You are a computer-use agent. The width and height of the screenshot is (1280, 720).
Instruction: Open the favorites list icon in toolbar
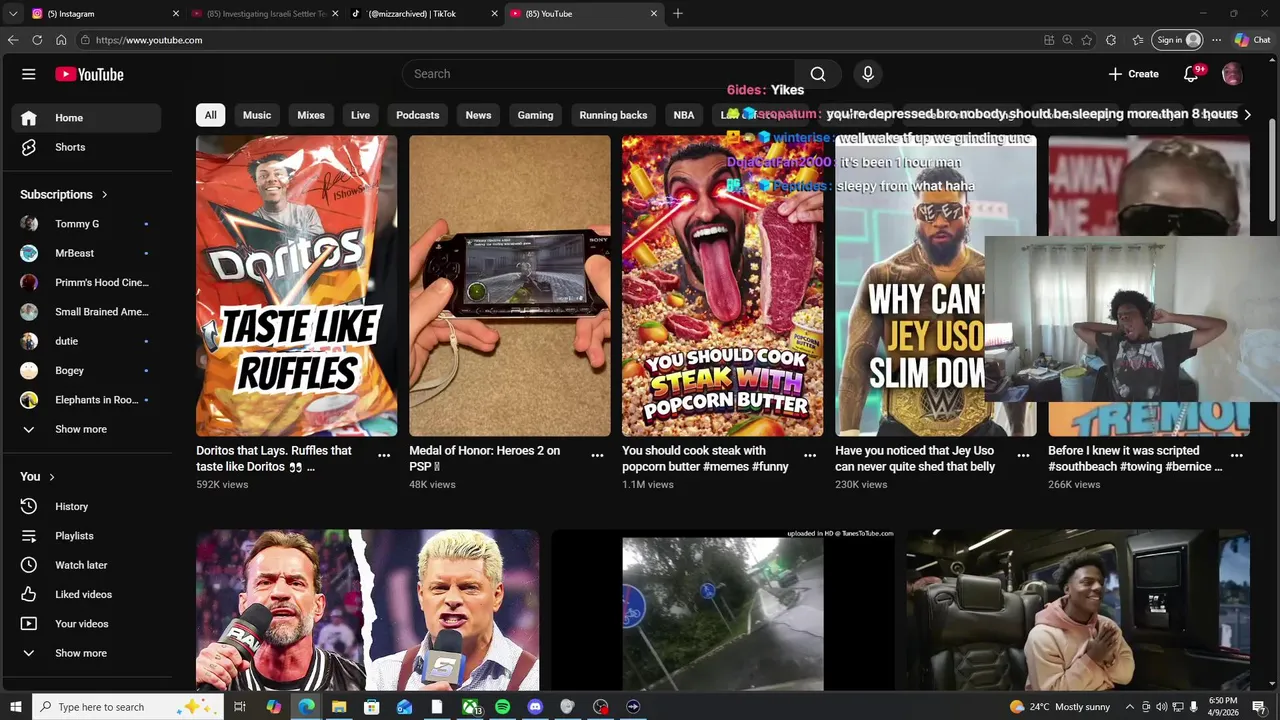[x=1138, y=40]
